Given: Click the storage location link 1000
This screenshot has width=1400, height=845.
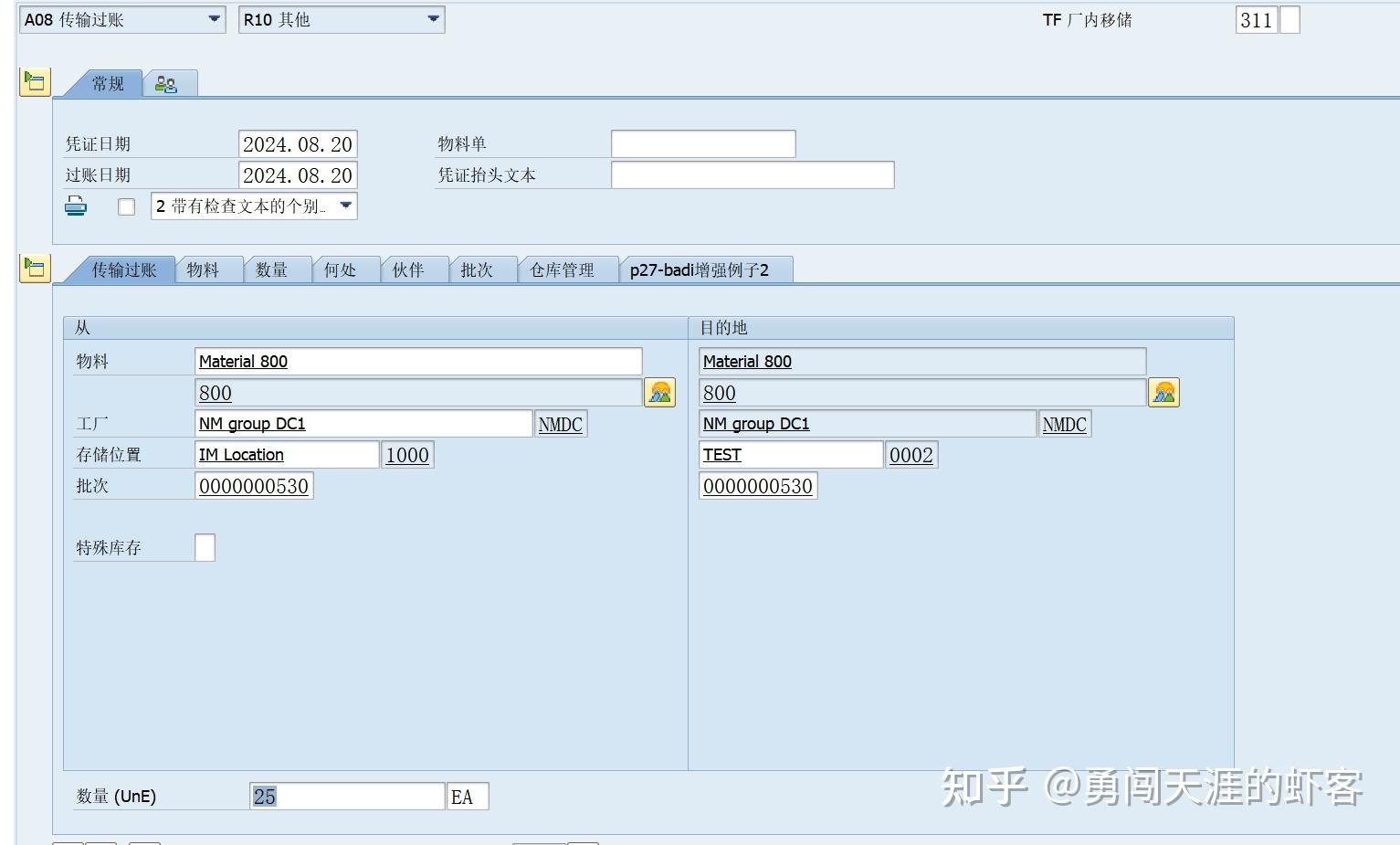Looking at the screenshot, I should tap(407, 454).
